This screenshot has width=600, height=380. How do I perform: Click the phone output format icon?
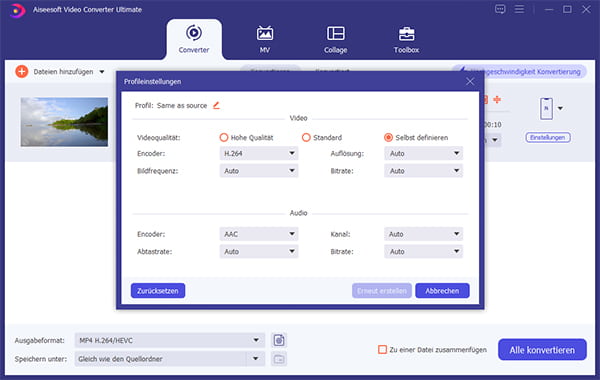pyautogui.click(x=546, y=109)
